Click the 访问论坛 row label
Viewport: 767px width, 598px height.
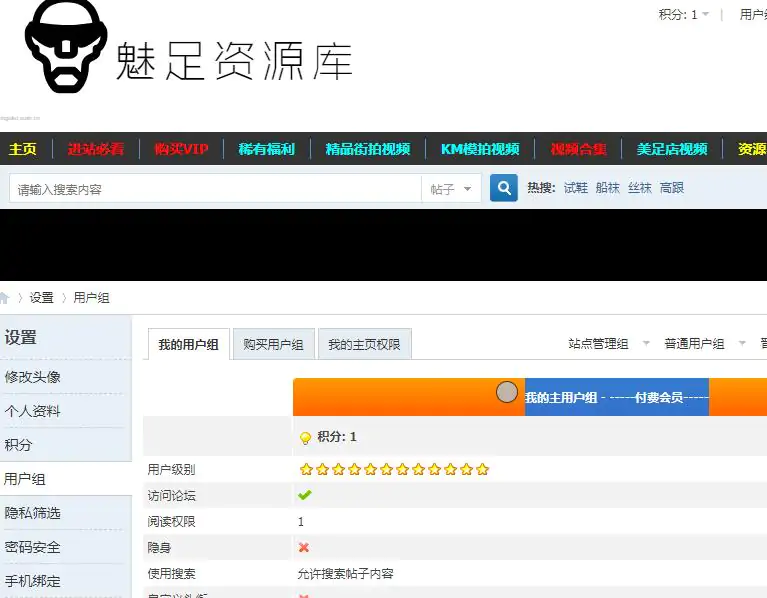[171, 495]
